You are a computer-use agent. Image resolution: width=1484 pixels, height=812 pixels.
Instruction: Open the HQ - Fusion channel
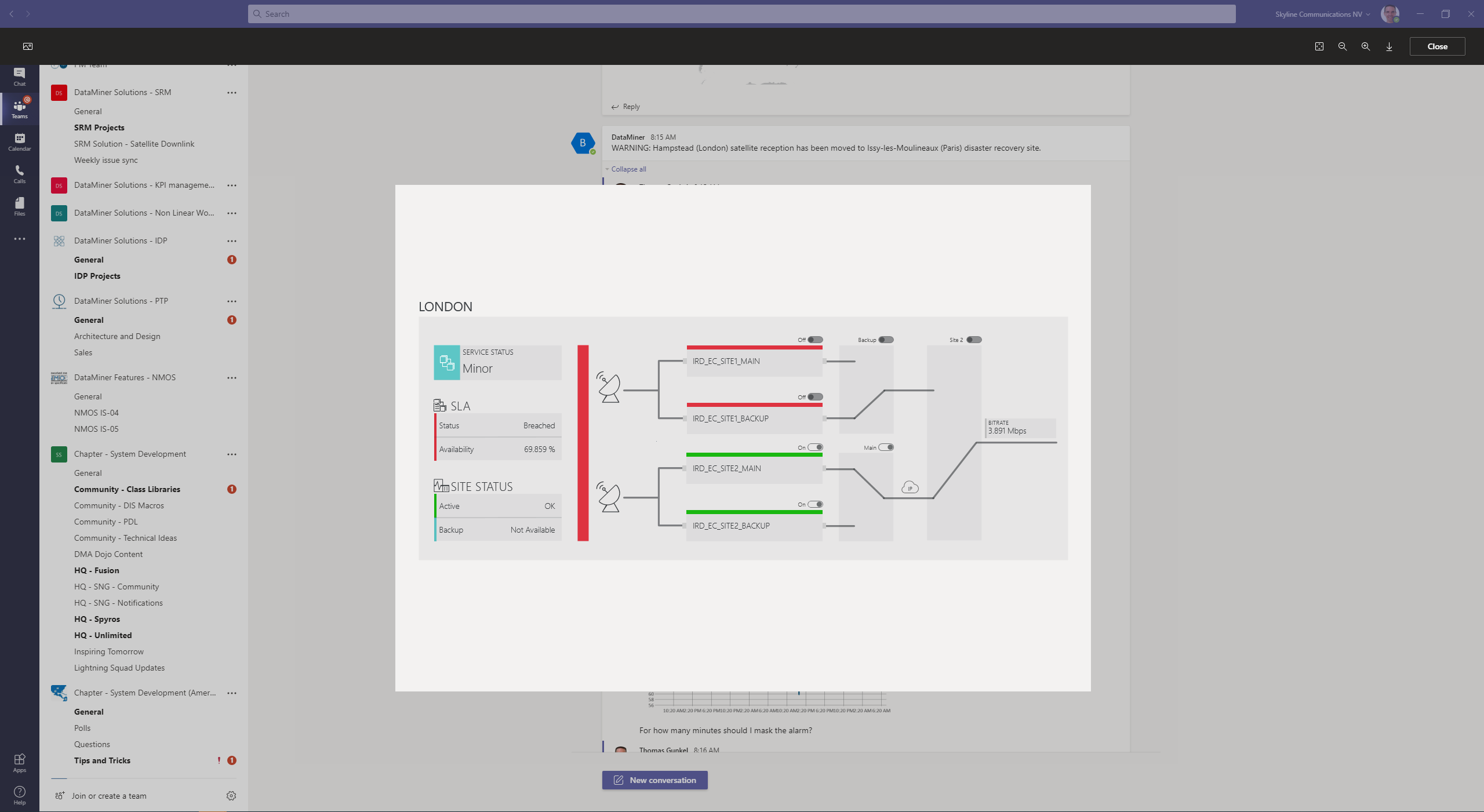coord(96,570)
